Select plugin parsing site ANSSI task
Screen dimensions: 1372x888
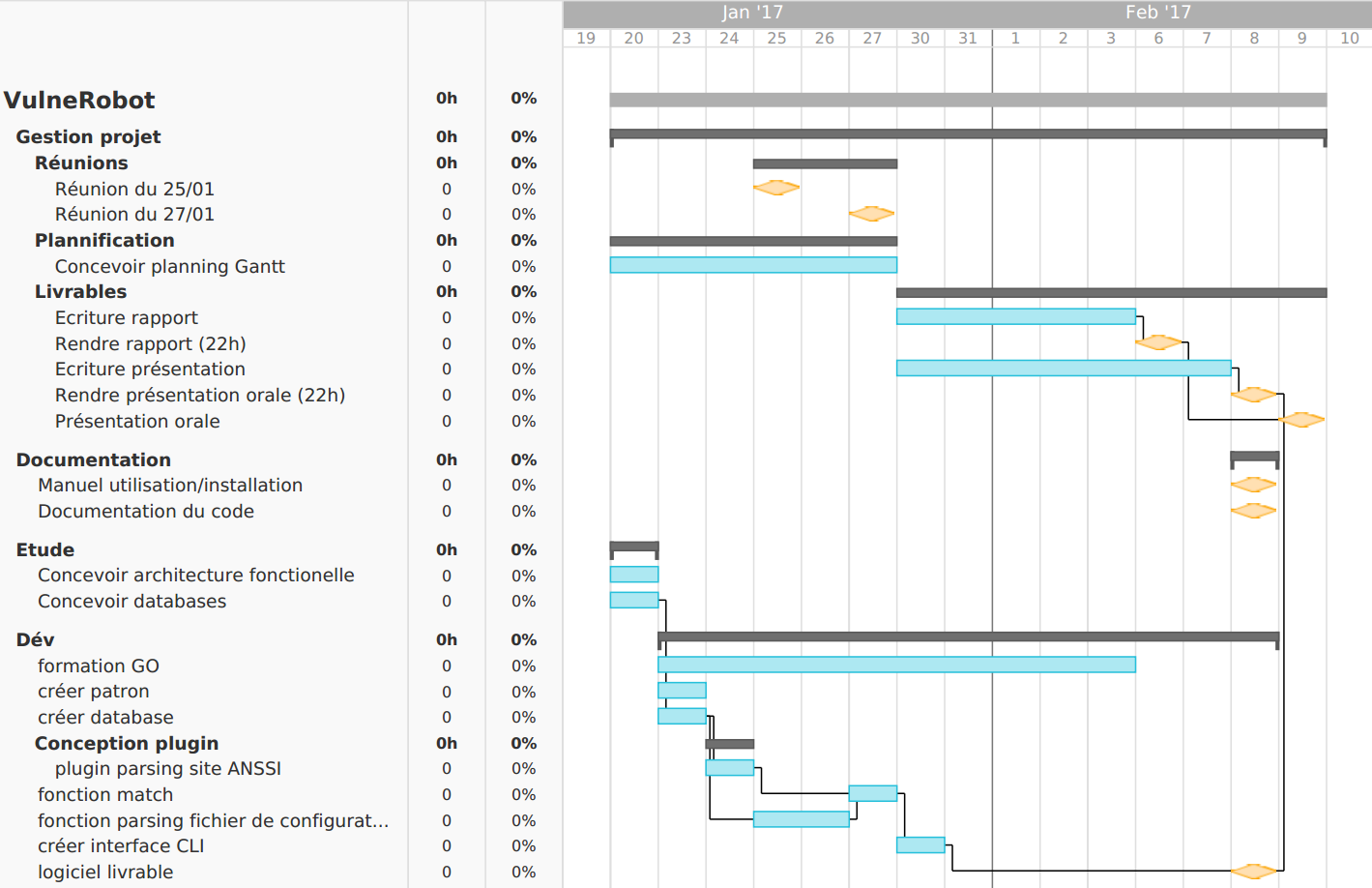click(x=168, y=768)
